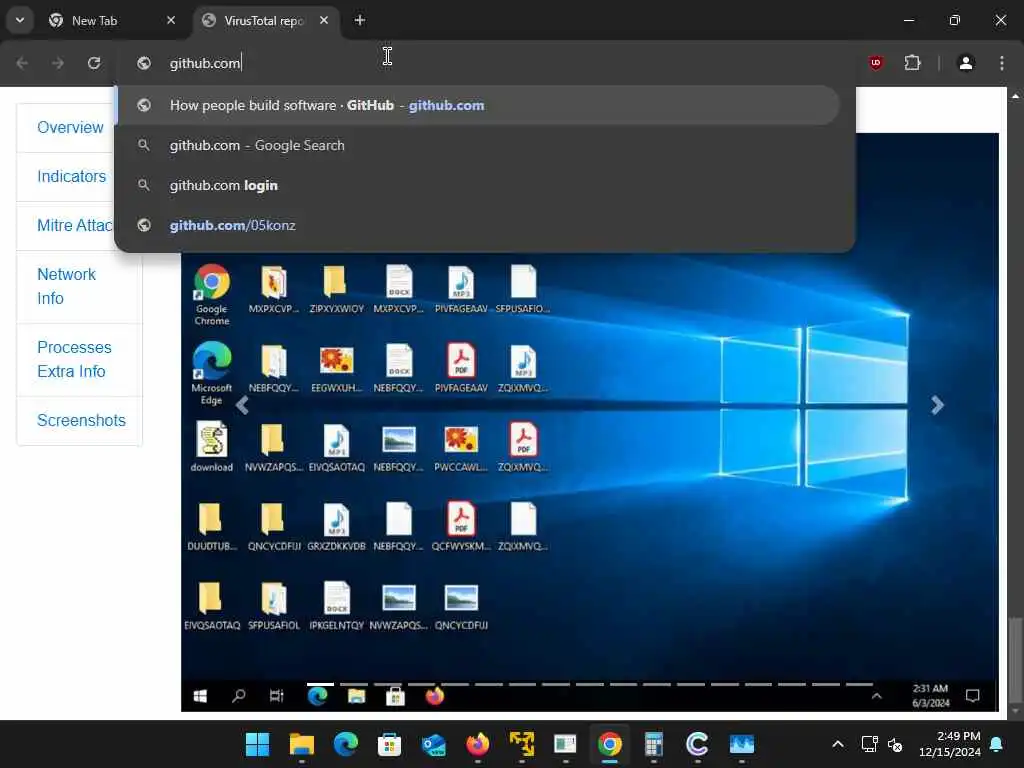
Task: Choose the GitHub github.com suggestion
Action: (x=479, y=105)
